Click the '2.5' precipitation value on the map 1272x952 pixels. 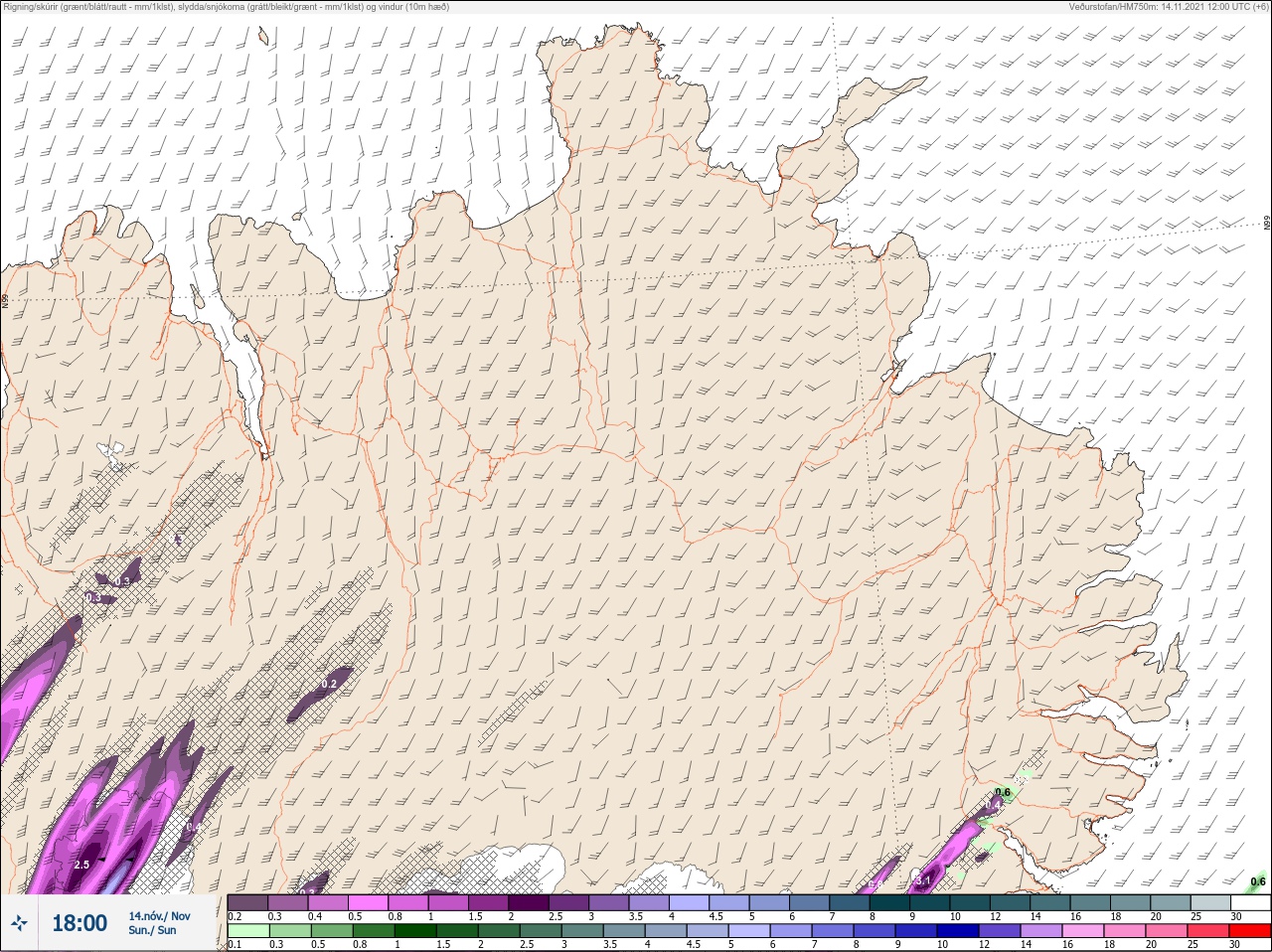point(81,865)
